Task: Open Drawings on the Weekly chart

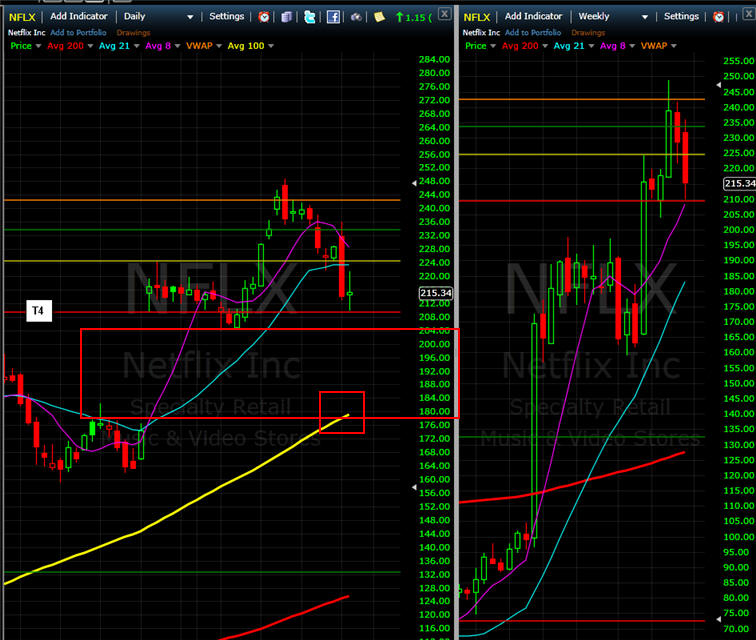Action: pos(588,33)
